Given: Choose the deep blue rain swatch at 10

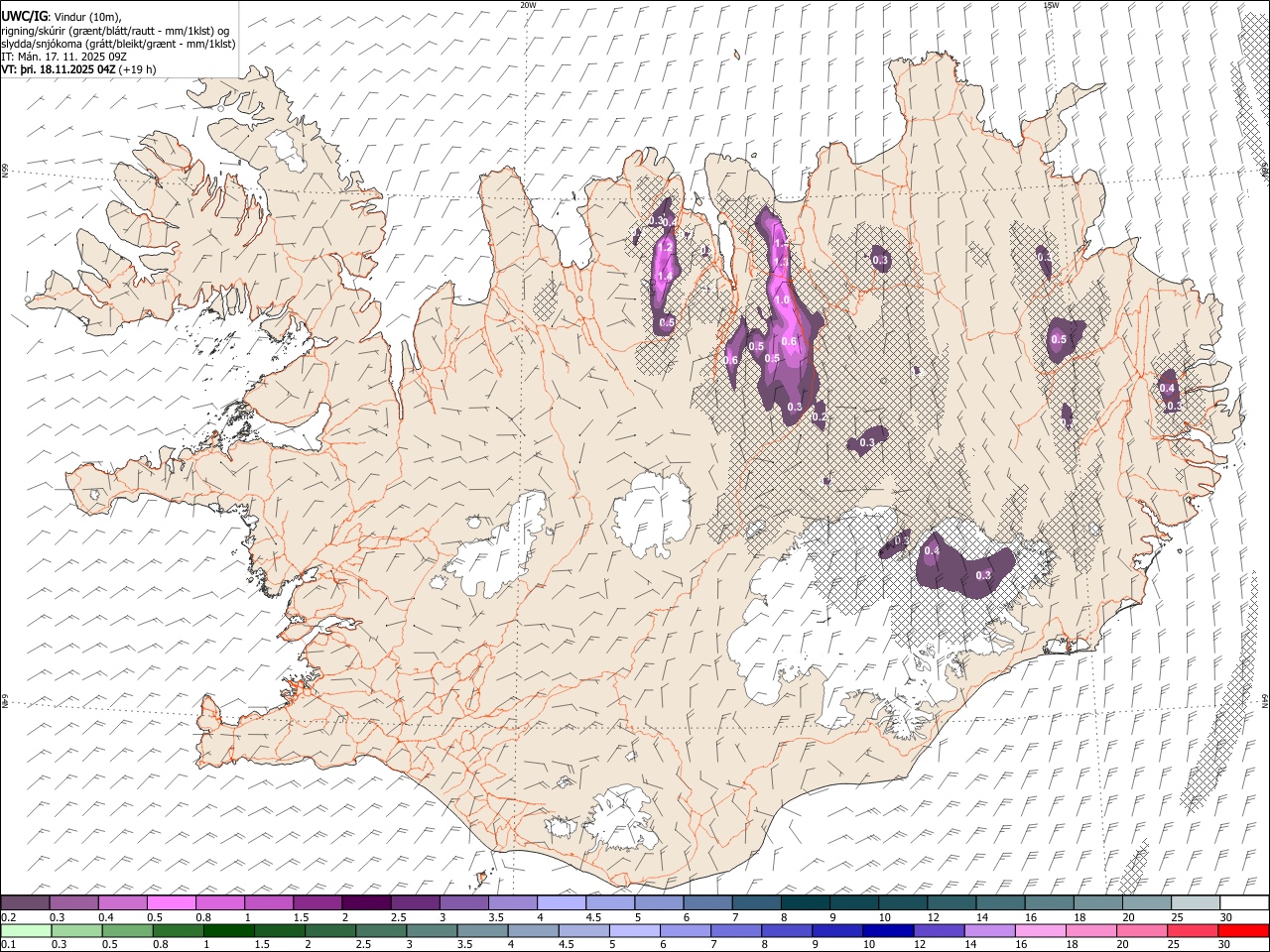Looking at the screenshot, I should [x=886, y=930].
